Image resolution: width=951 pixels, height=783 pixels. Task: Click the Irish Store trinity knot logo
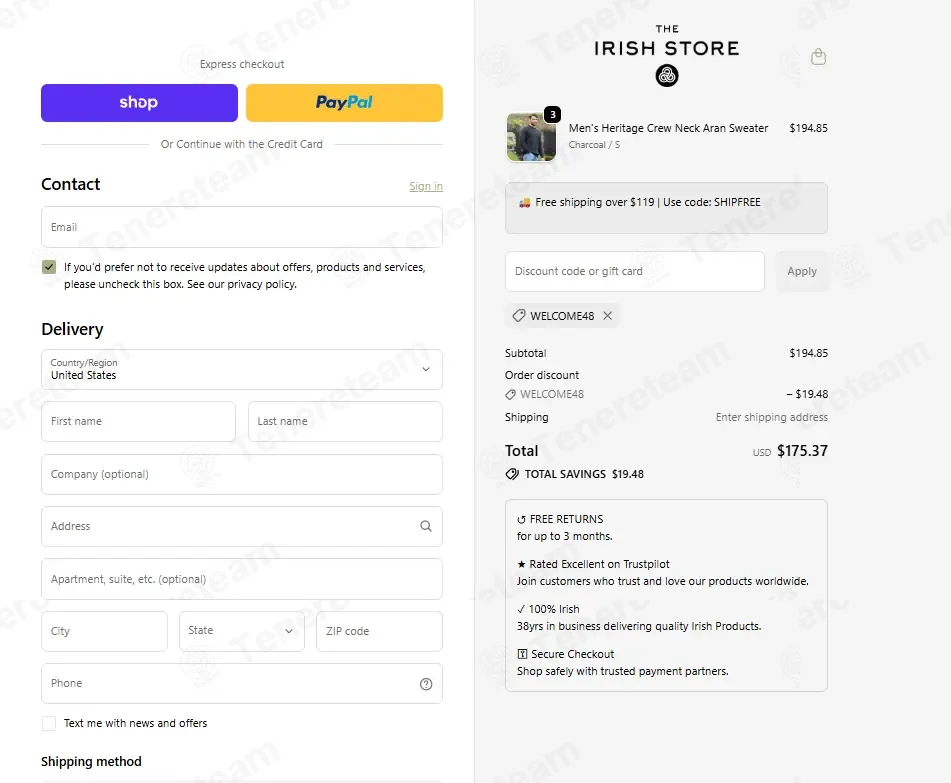pyautogui.click(x=667, y=76)
